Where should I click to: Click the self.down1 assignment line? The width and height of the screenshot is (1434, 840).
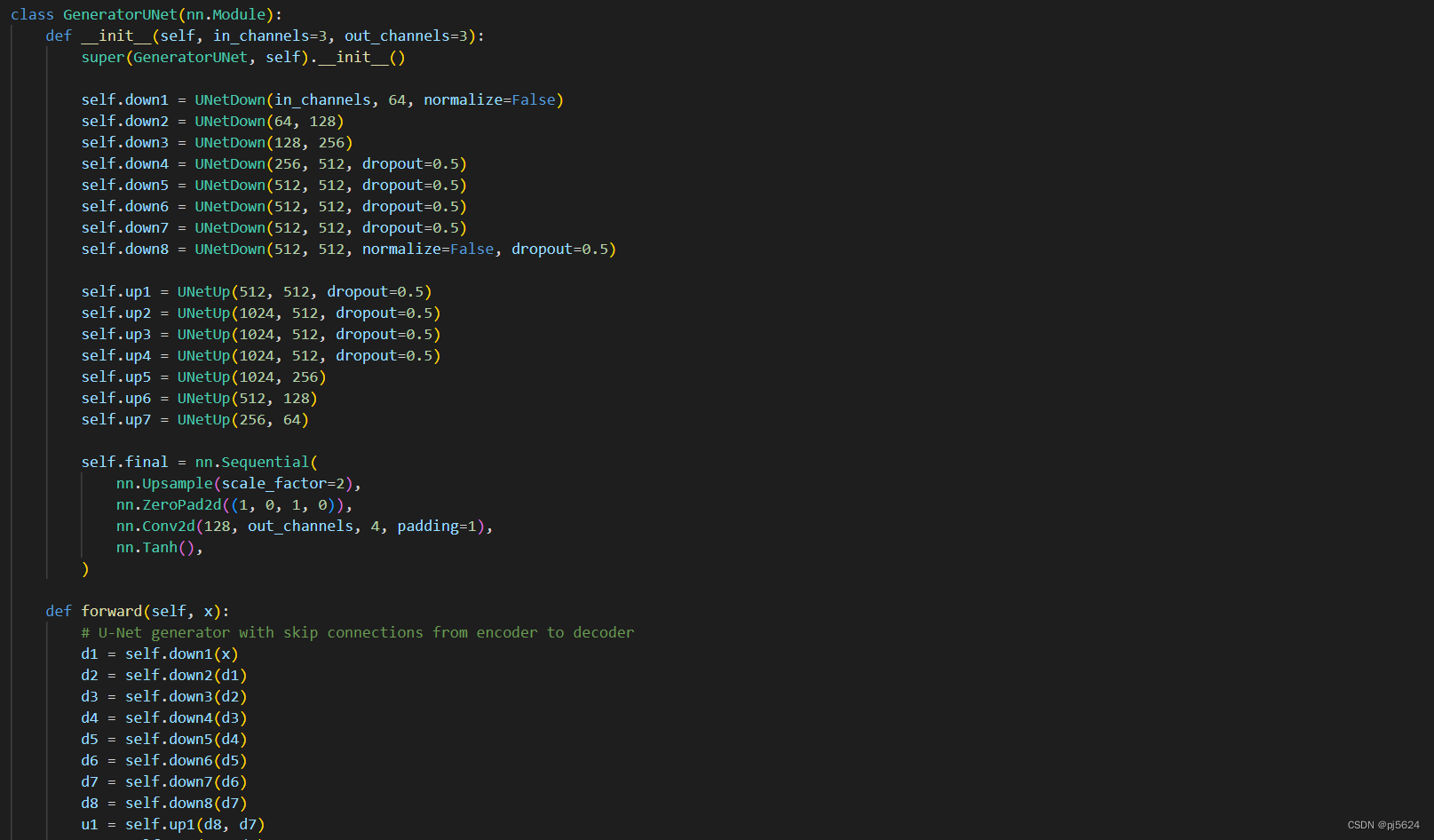tap(322, 99)
